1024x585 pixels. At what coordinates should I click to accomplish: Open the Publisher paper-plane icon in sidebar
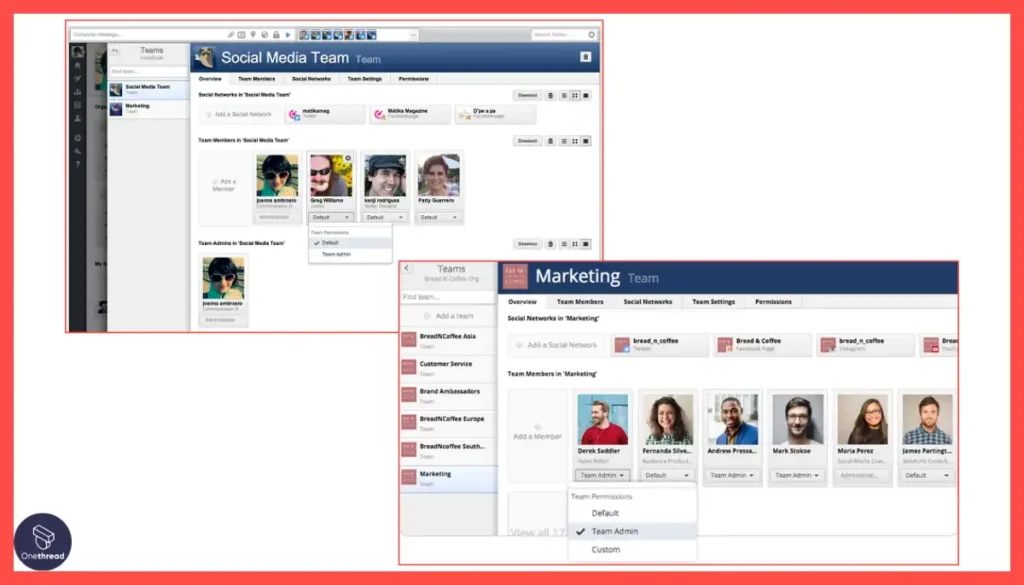click(x=78, y=78)
